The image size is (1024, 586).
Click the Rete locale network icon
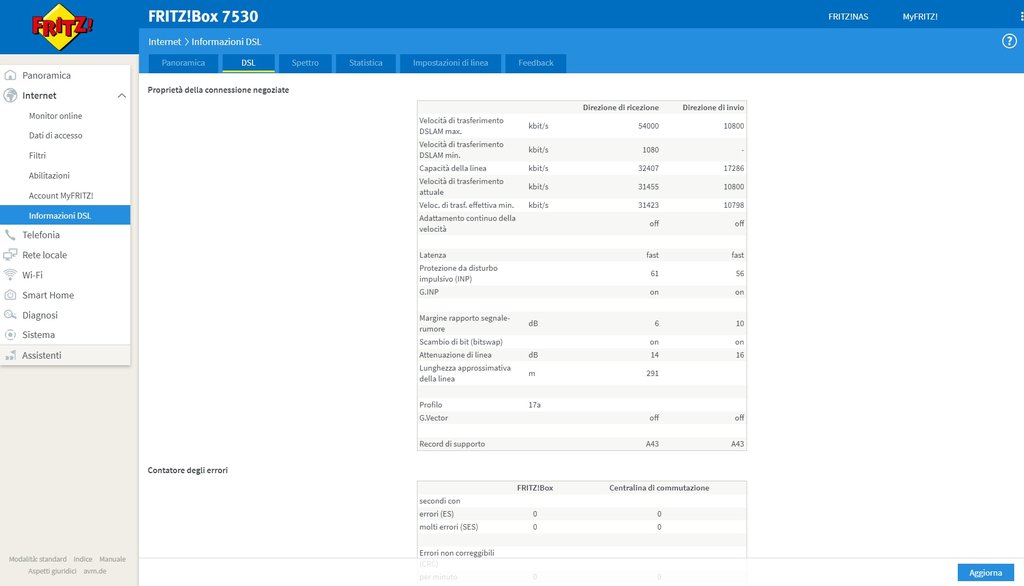click(x=11, y=255)
